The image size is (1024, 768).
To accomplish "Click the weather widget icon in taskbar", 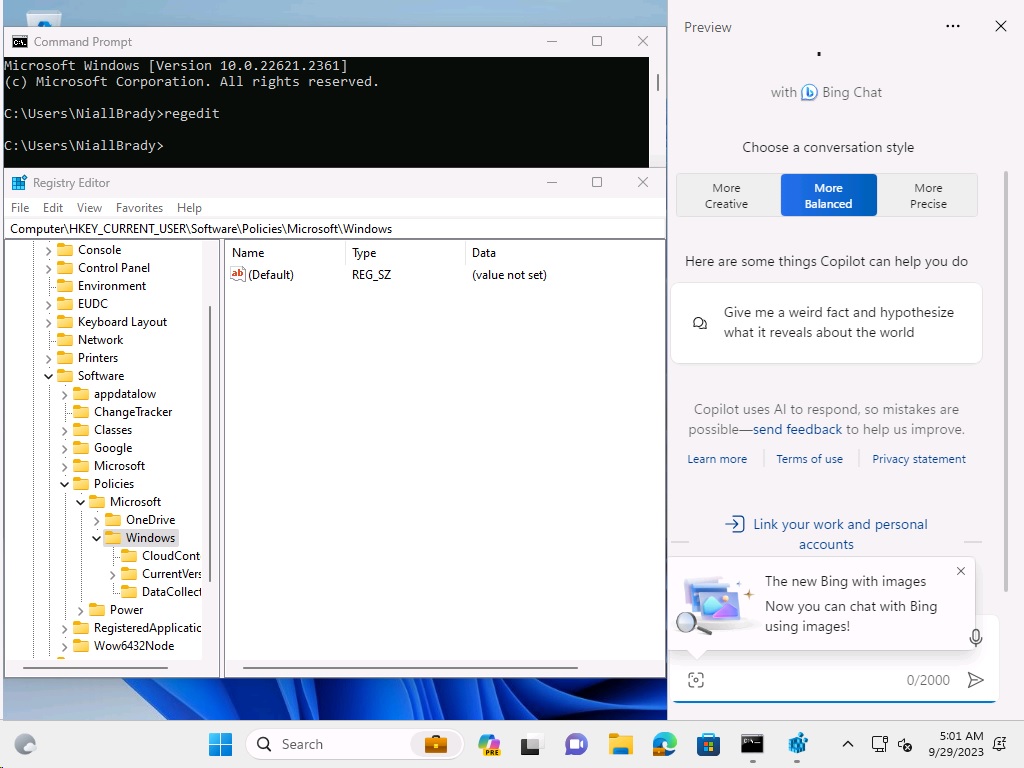I will (25, 744).
